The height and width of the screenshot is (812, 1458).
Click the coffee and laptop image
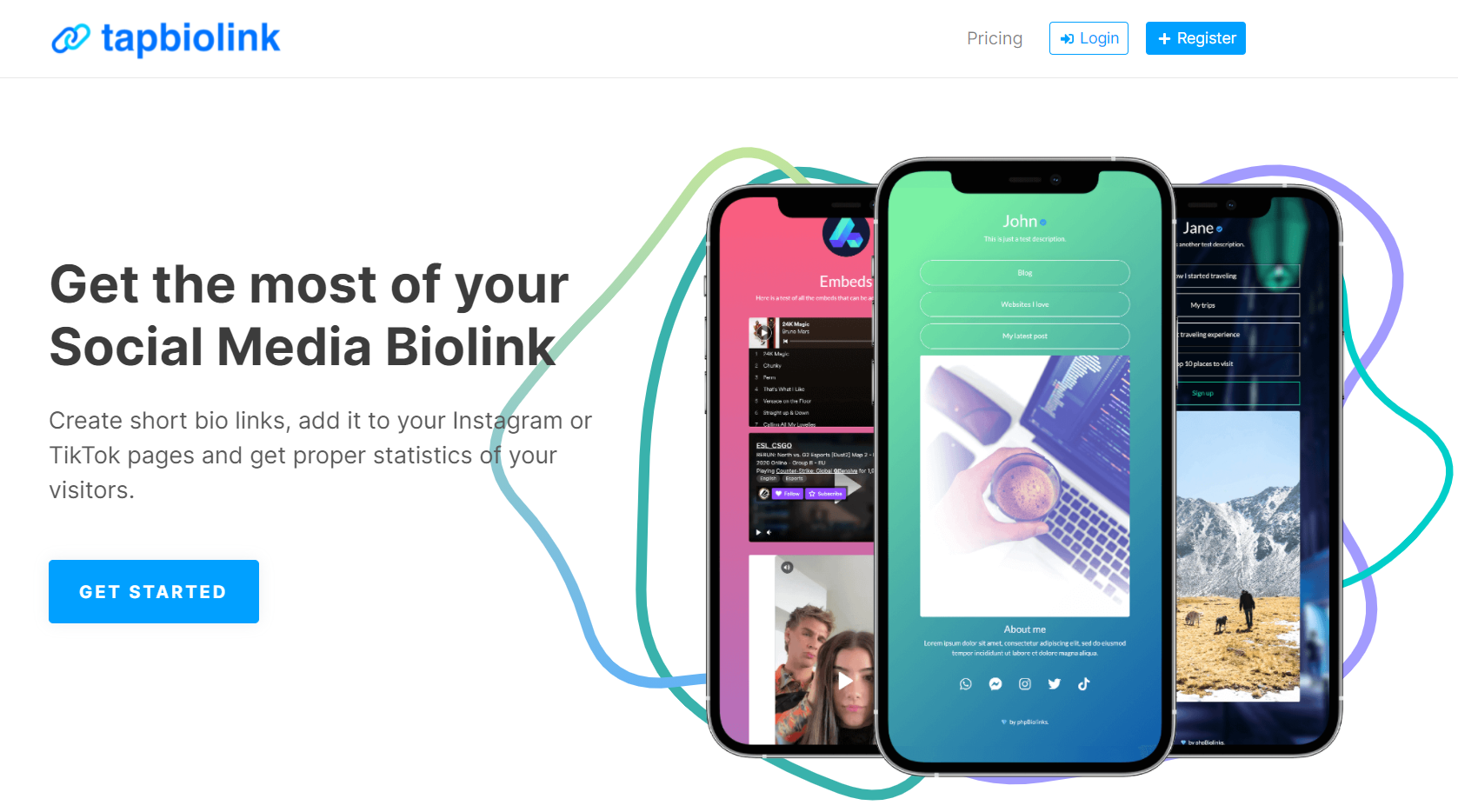(1025, 486)
